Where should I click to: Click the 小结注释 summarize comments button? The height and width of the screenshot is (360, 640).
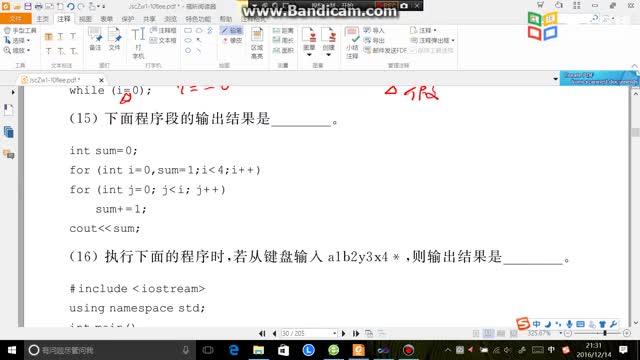tap(352, 43)
